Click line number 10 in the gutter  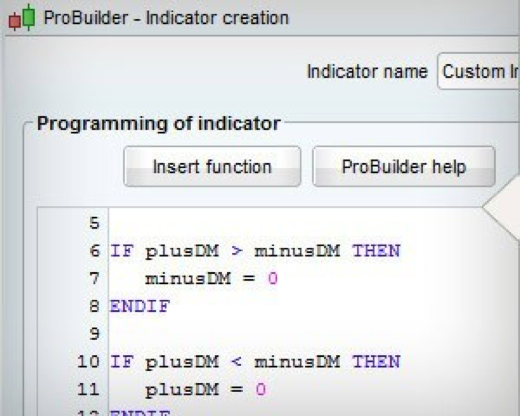pos(88,362)
